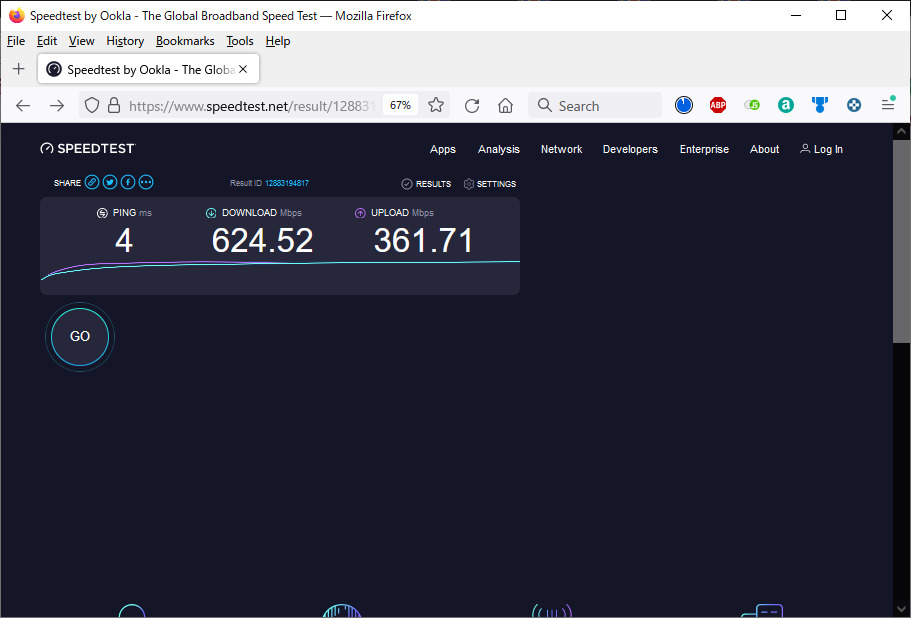Open the SETTINGS page of Speedtest
Screen dimensions: 911x618
pyautogui.click(x=490, y=184)
